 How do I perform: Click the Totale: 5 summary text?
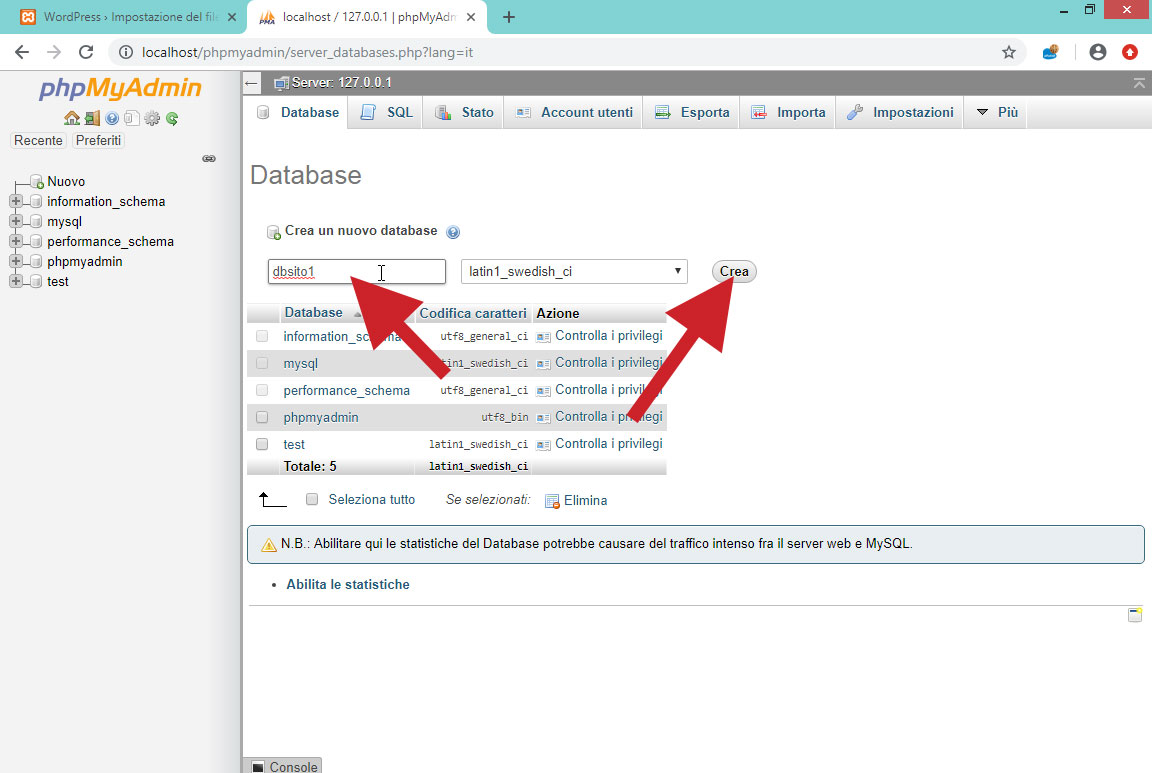310,467
